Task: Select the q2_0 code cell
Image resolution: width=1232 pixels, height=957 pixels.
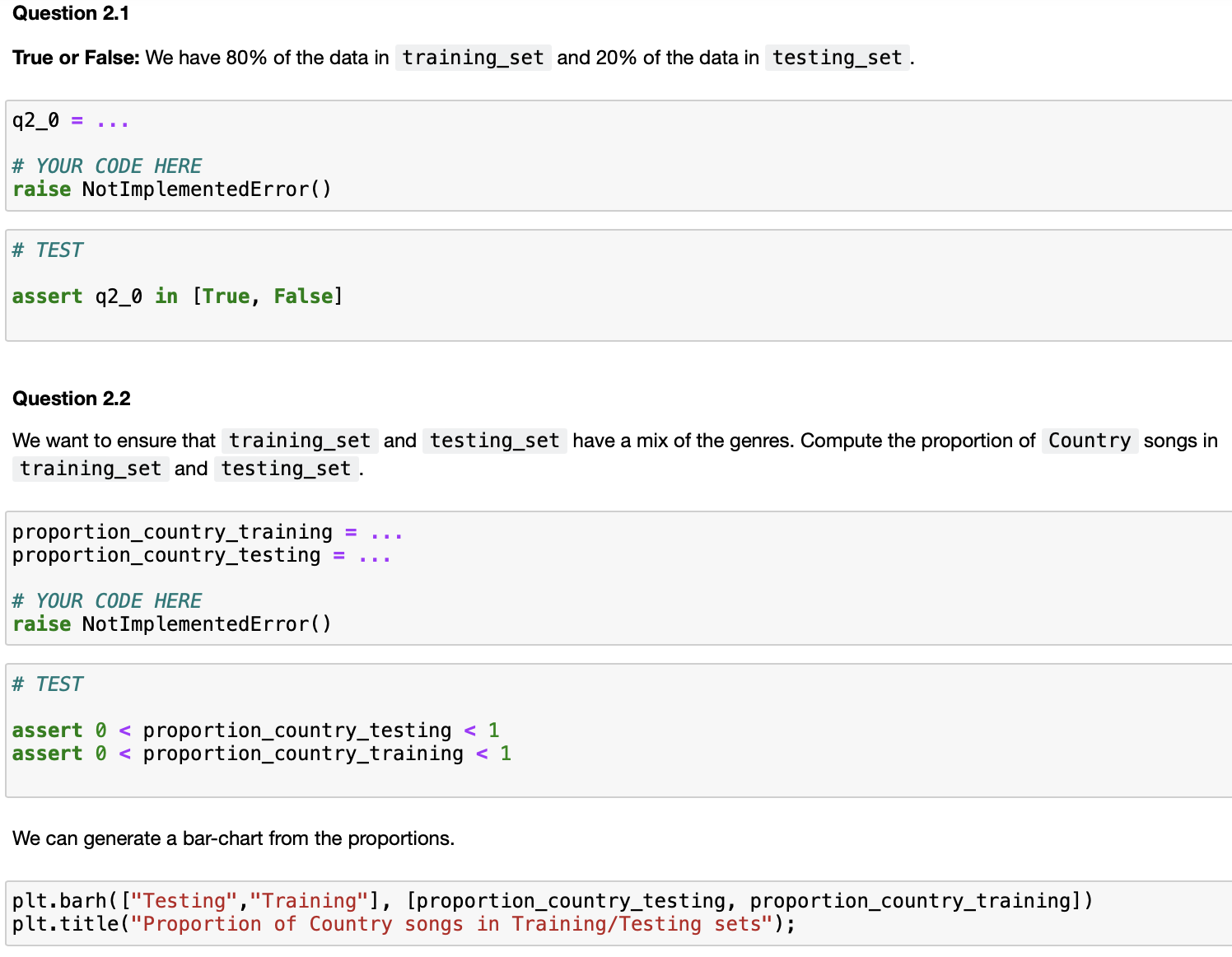Action: [x=70, y=120]
